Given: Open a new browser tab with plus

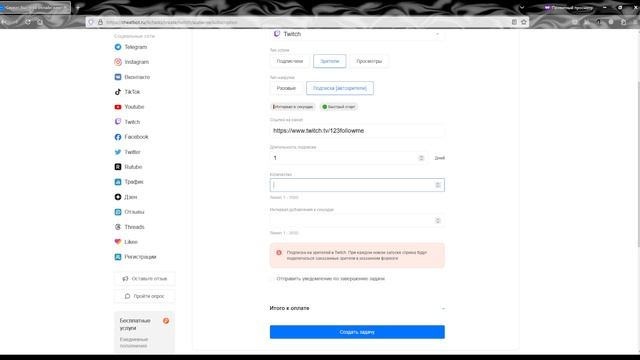Looking at the screenshot, I should click(78, 7).
